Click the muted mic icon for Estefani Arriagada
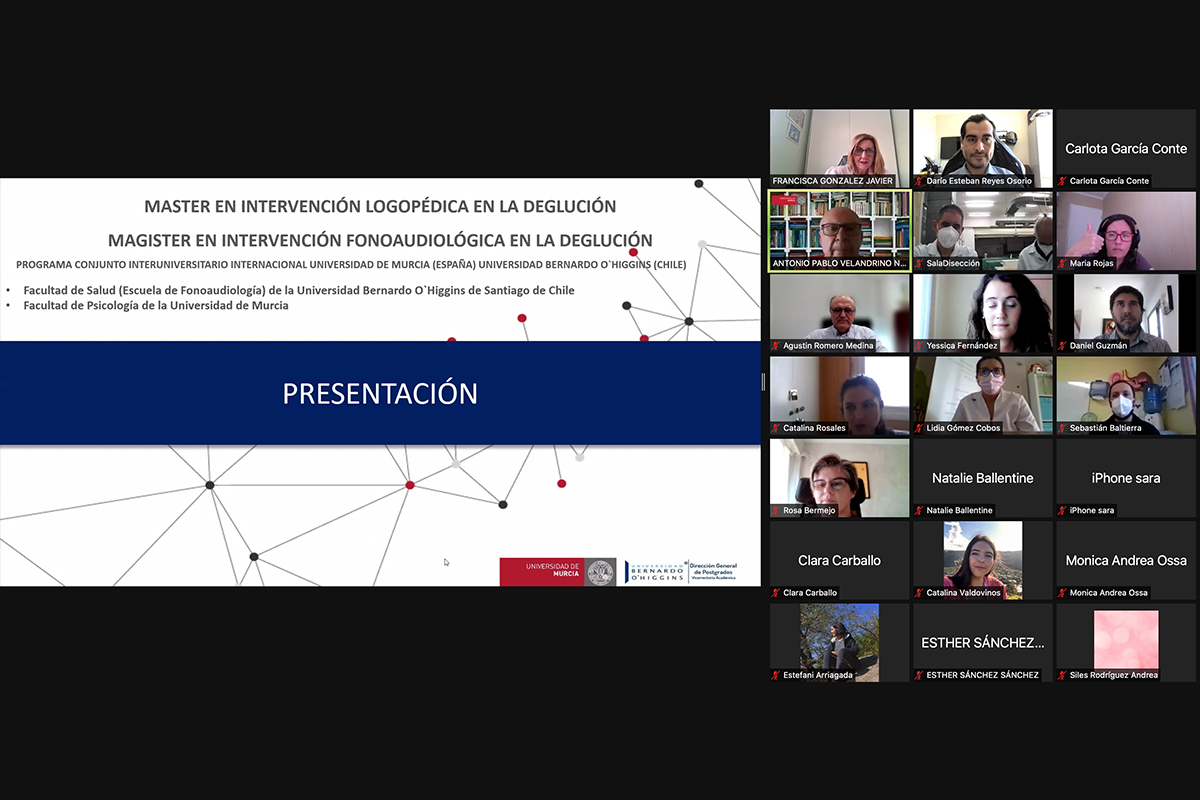Viewport: 1200px width, 800px height. coord(776,675)
